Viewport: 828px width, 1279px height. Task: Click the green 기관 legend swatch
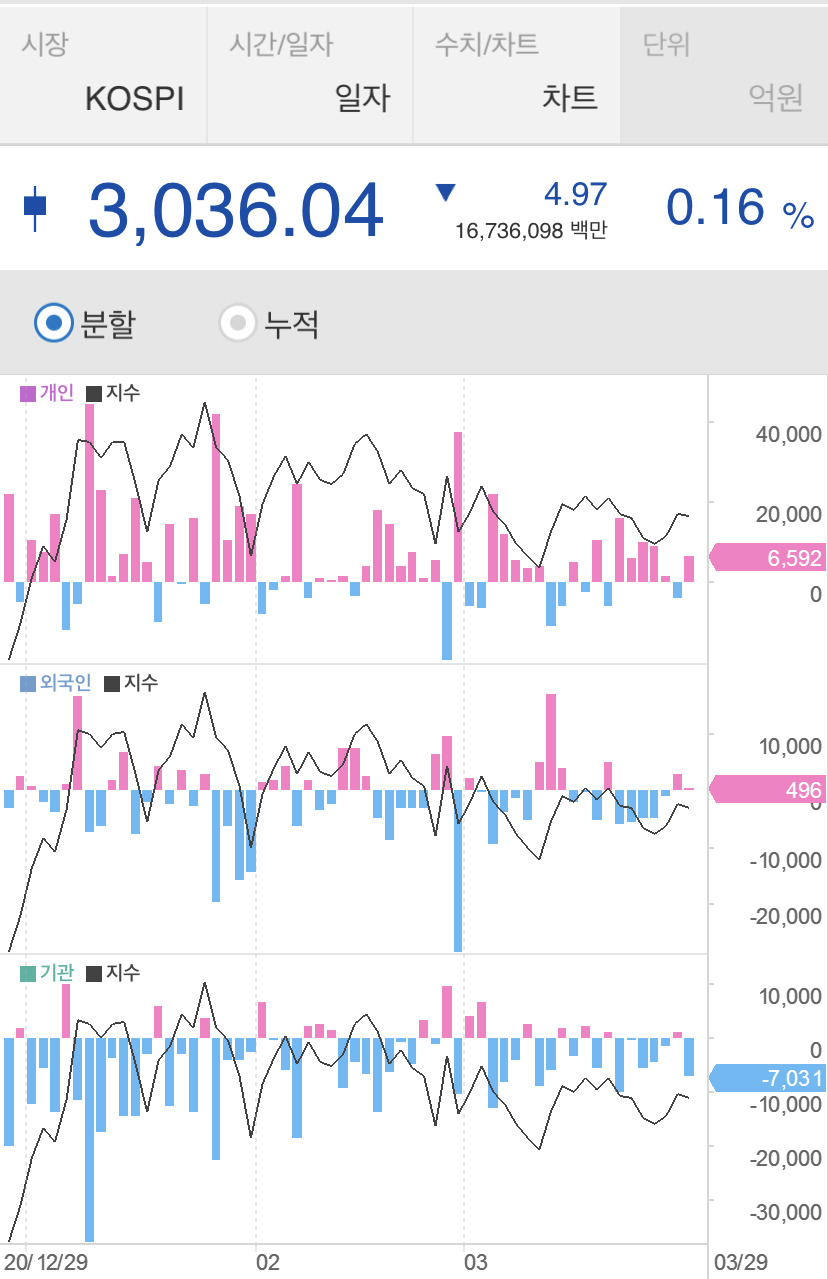[x=28, y=973]
